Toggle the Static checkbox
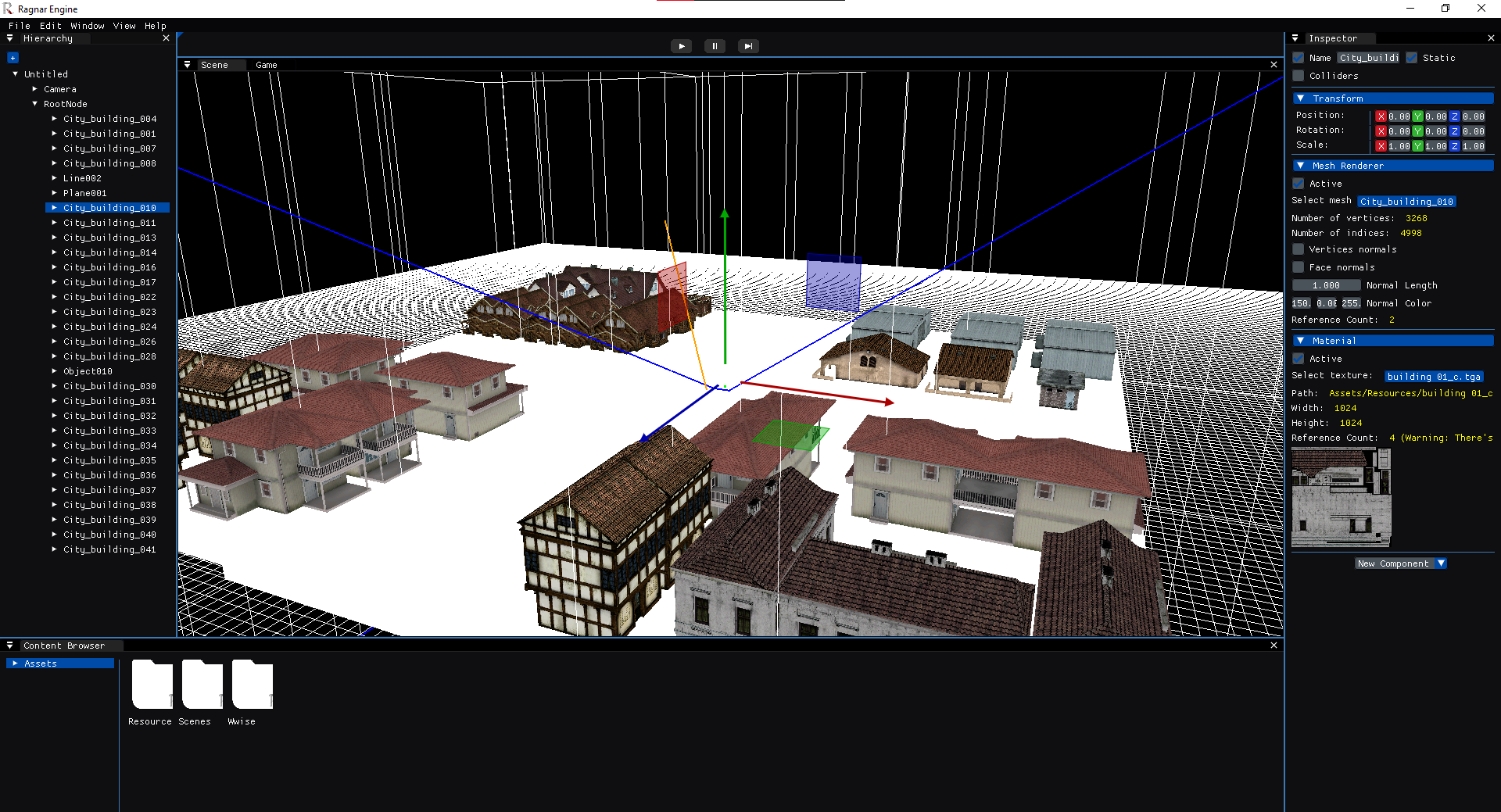This screenshot has width=1501, height=812. (x=1412, y=58)
